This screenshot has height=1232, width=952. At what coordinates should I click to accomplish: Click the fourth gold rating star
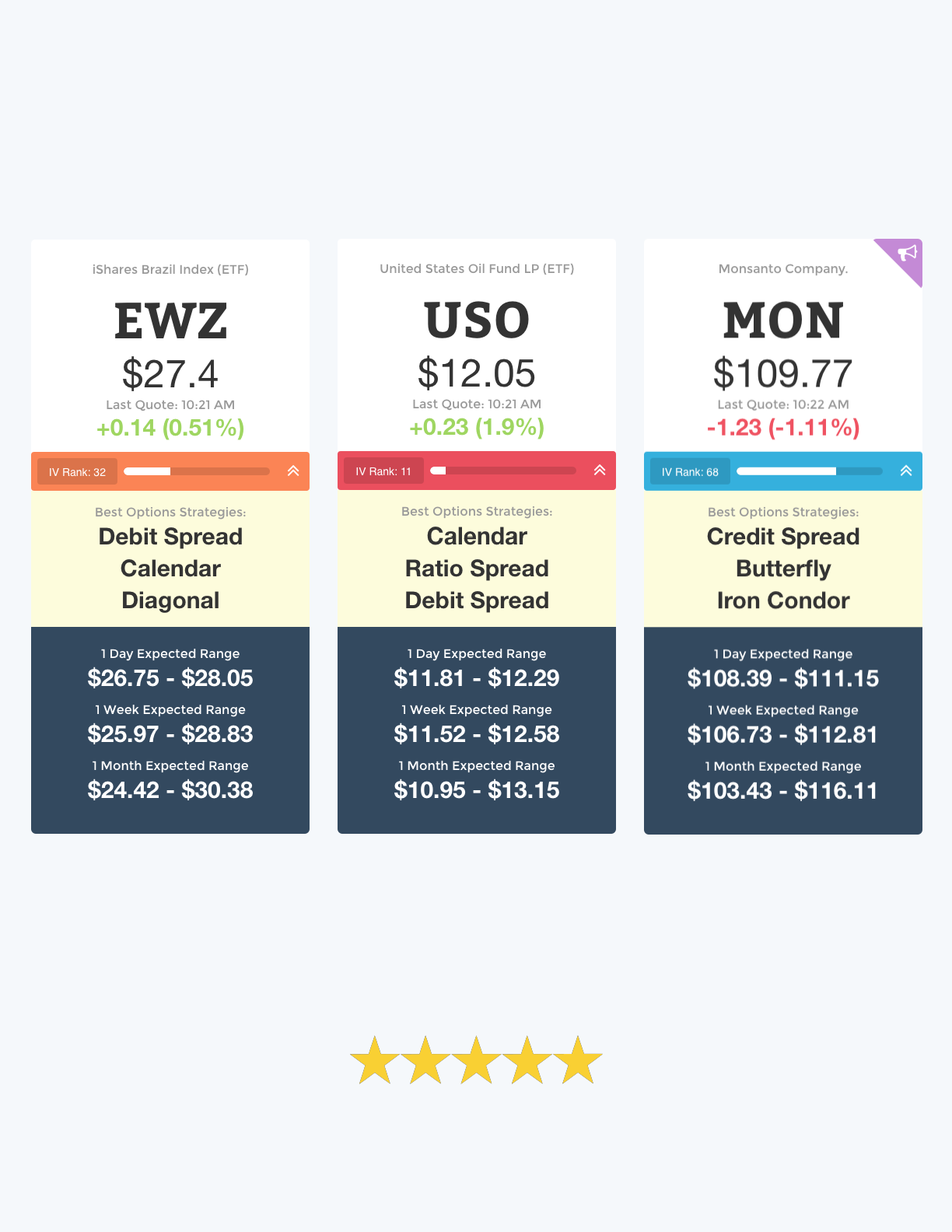527,1060
